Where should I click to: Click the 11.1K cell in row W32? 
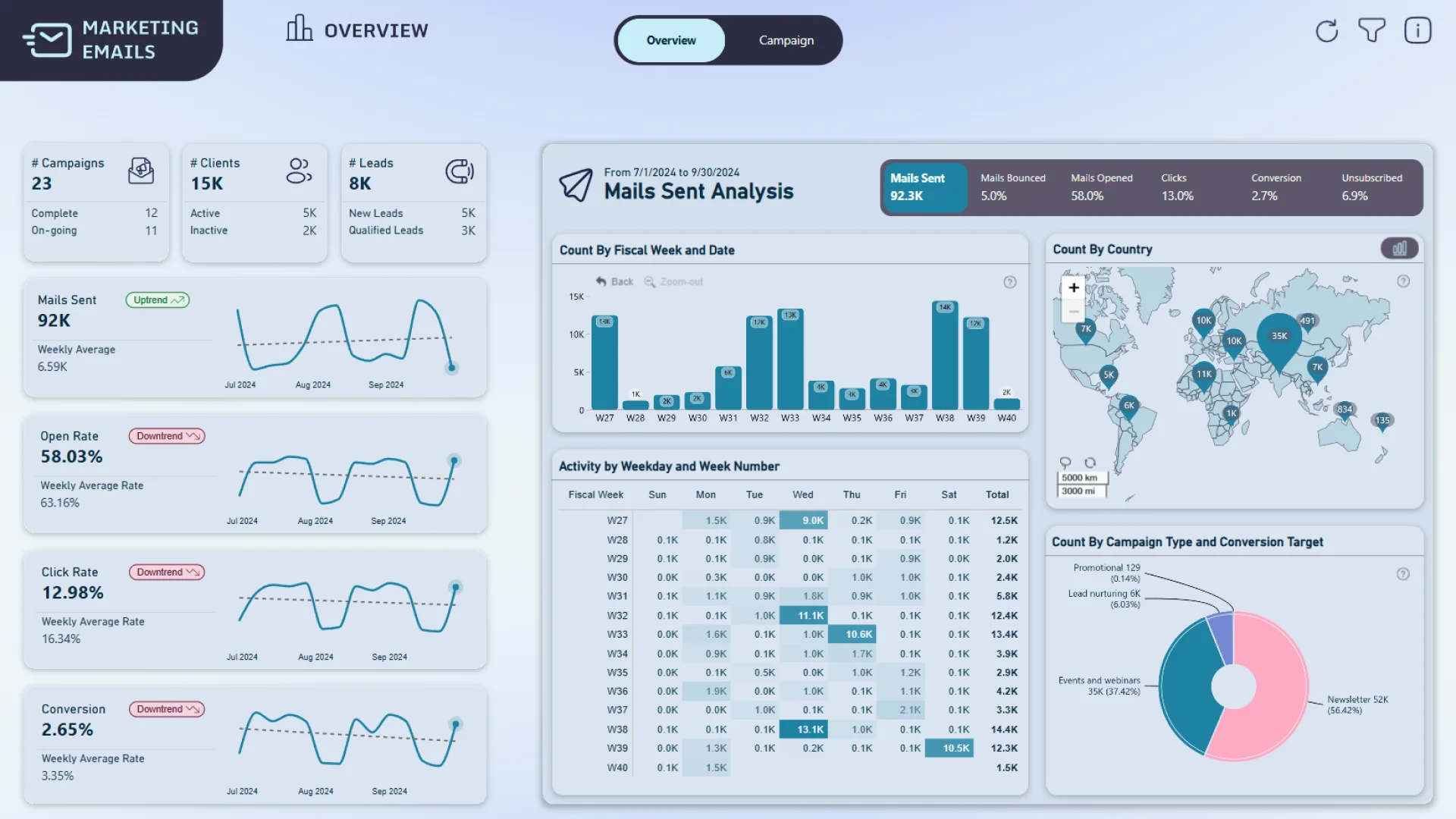pyautogui.click(x=804, y=616)
